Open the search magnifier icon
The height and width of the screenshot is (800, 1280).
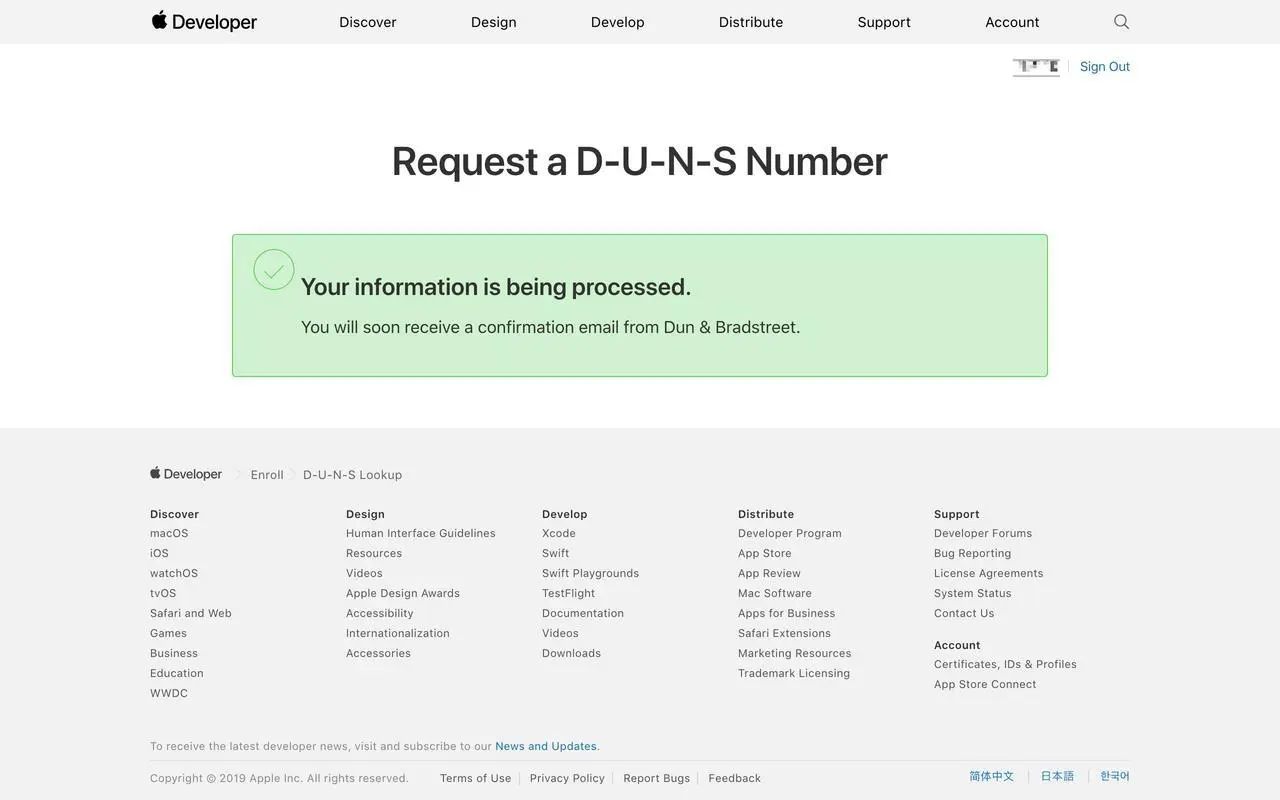point(1121,21)
